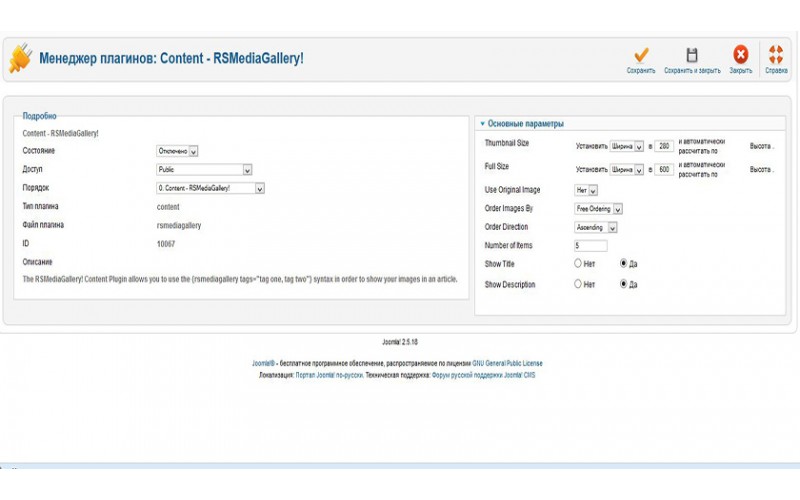This screenshot has height=500, width=800.
Task: Open Order Images By dropdown
Action: (x=598, y=209)
